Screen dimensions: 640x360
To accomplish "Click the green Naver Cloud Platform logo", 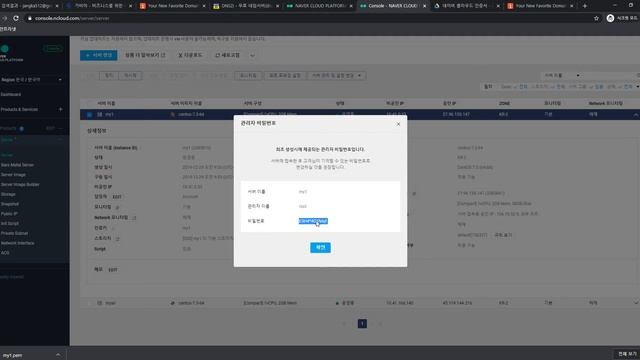I will (x=5, y=49).
